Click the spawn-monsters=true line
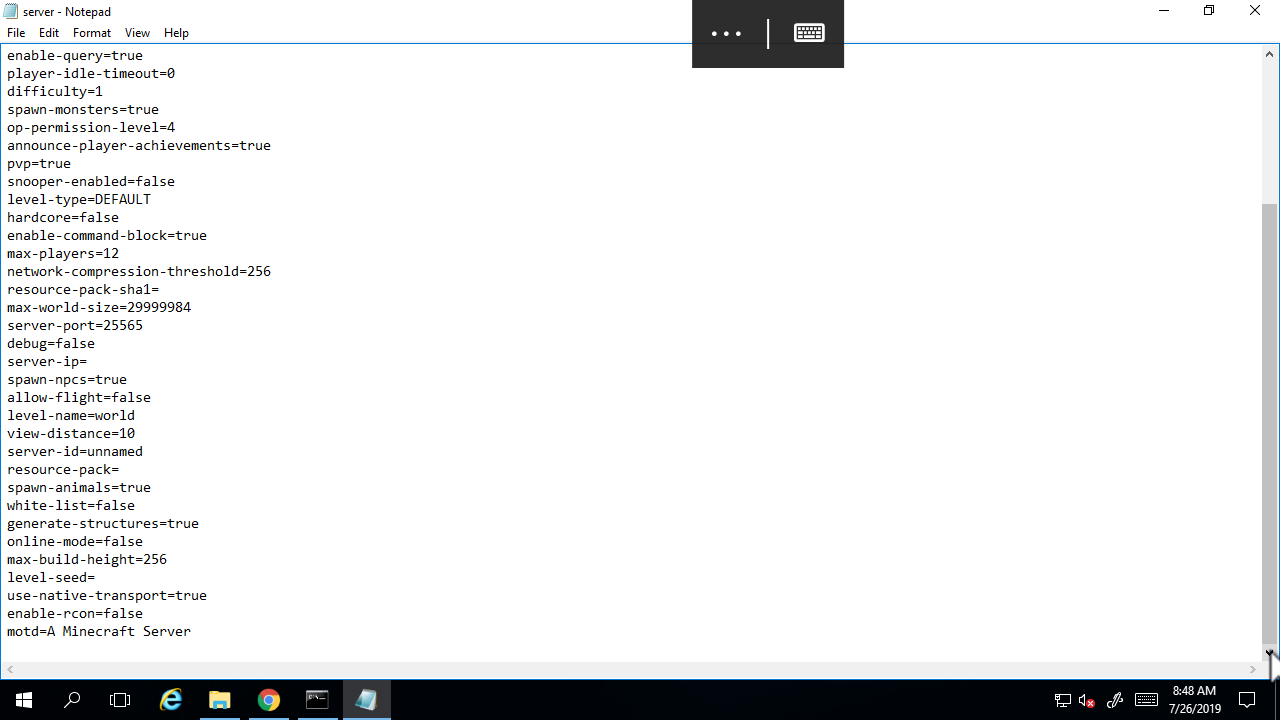Screen dimensions: 1280x720 pos(83,110)
